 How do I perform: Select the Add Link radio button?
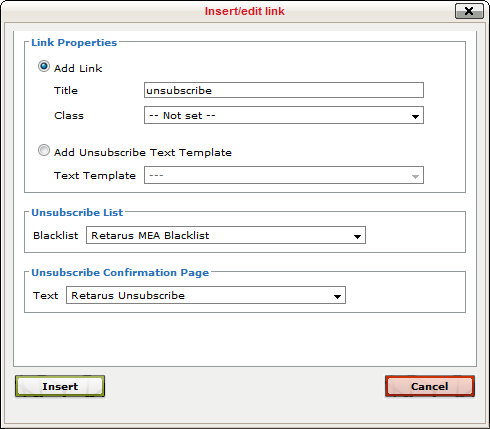pos(44,66)
